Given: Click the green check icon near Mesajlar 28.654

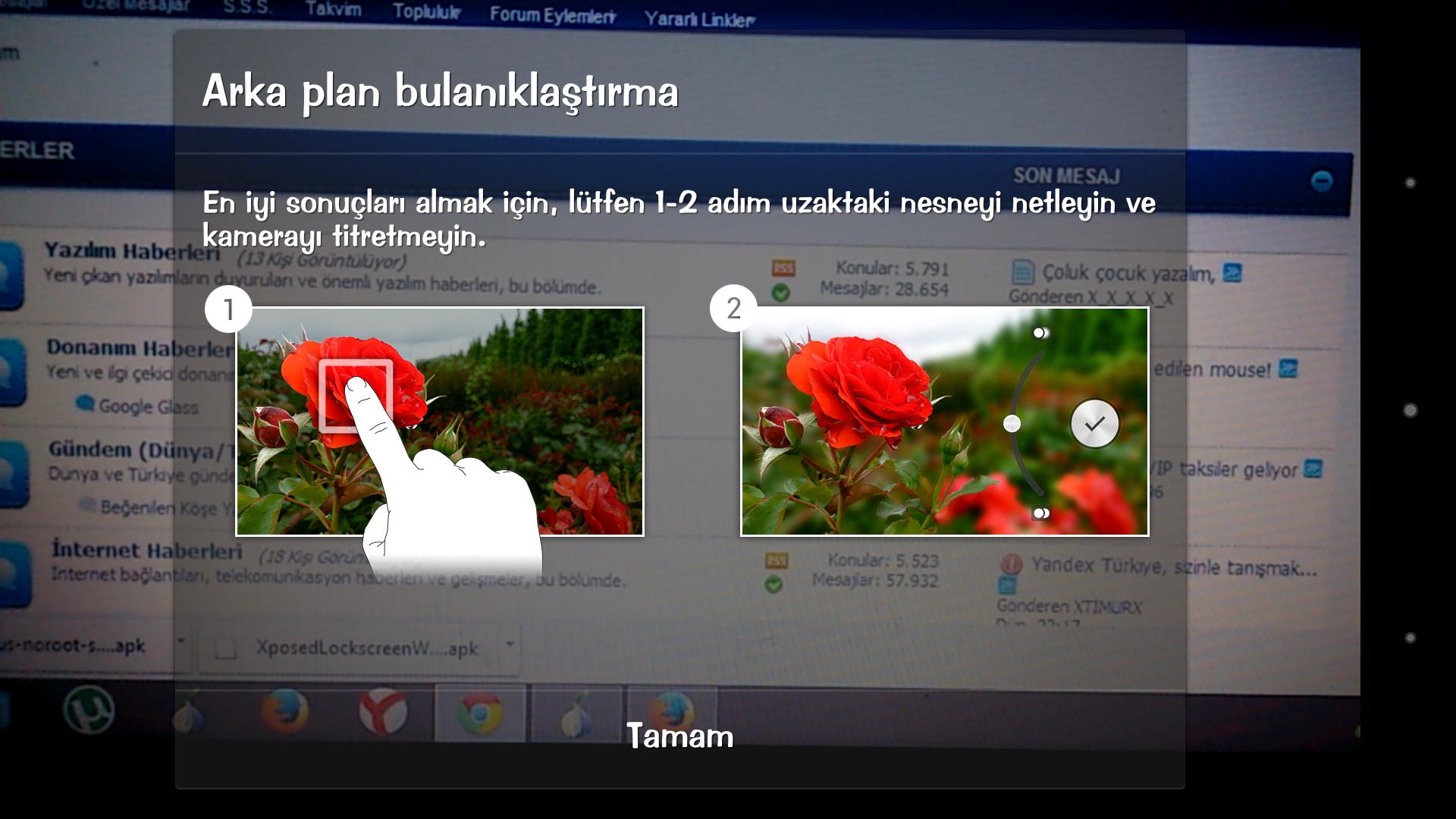Looking at the screenshot, I should (x=780, y=292).
